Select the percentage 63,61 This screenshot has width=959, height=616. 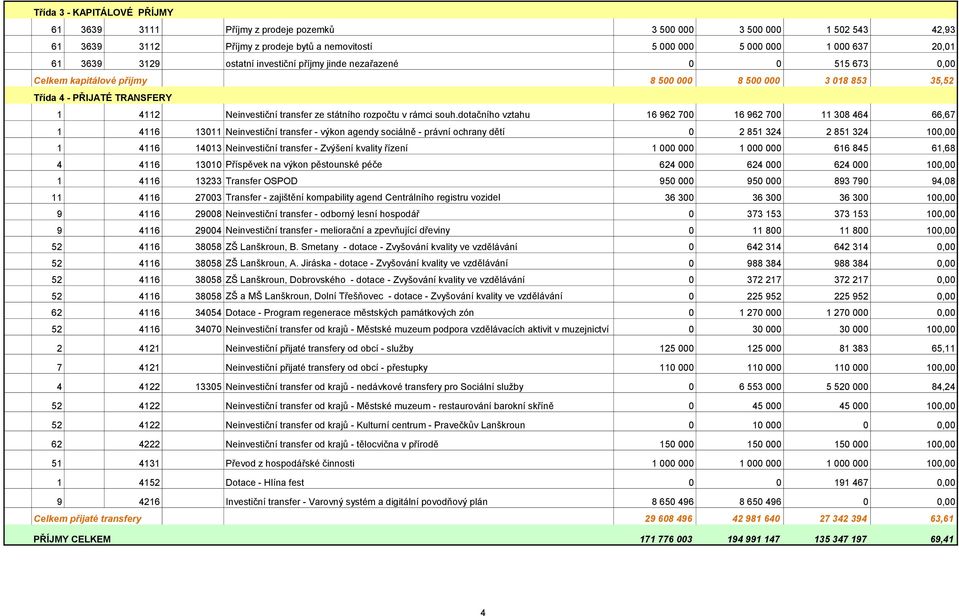942,519
